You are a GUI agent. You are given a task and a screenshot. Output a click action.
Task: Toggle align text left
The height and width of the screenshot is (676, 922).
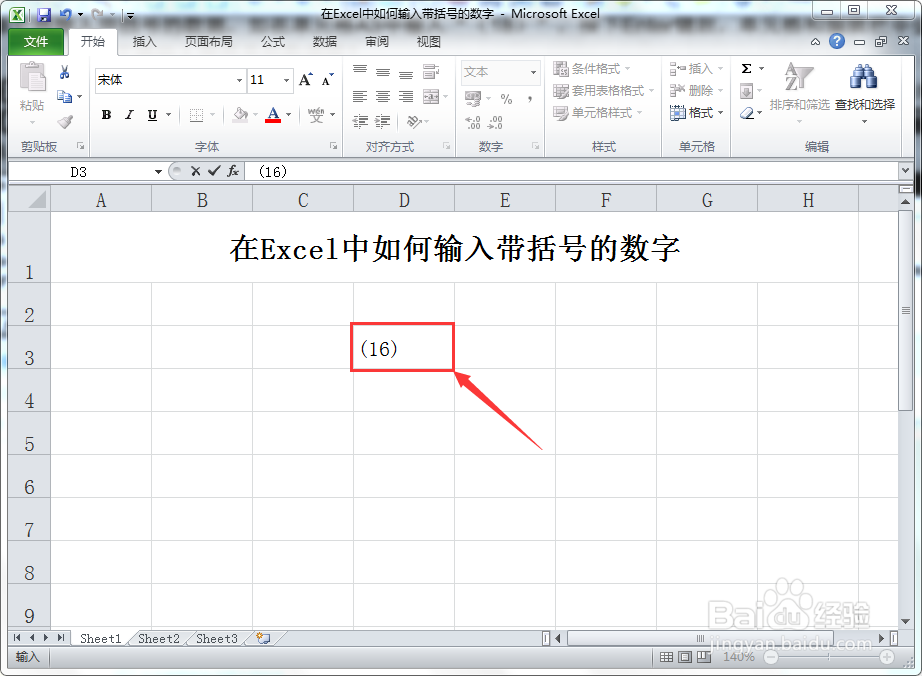[360, 96]
